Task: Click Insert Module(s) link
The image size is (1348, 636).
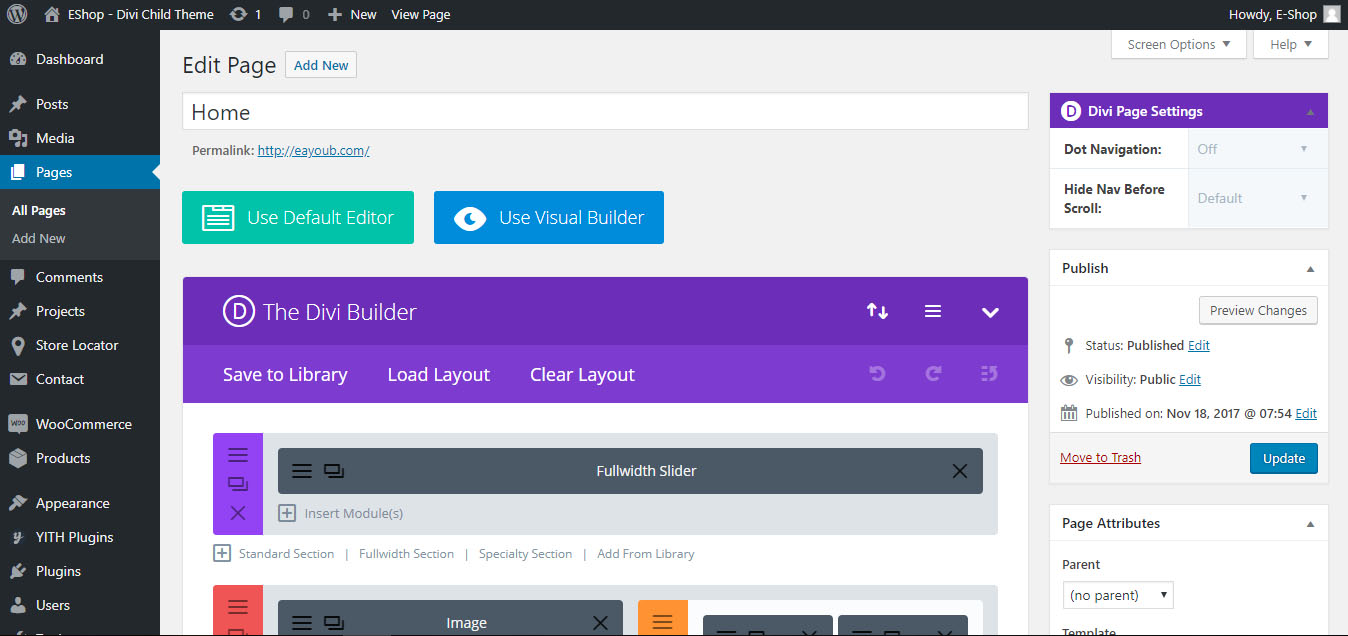Action: [341, 513]
